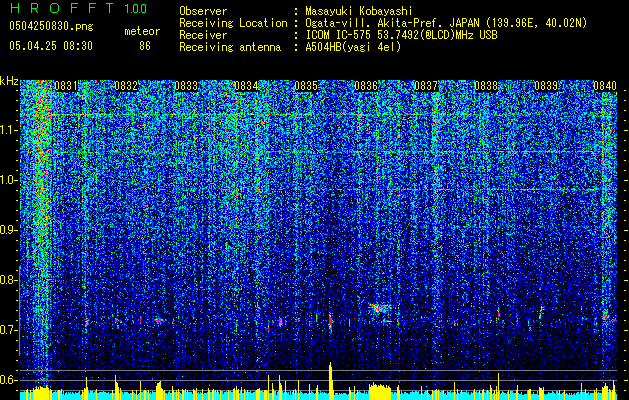Click the 0.6 frequency axis label
The width and height of the screenshot is (629, 400).
click(9, 380)
